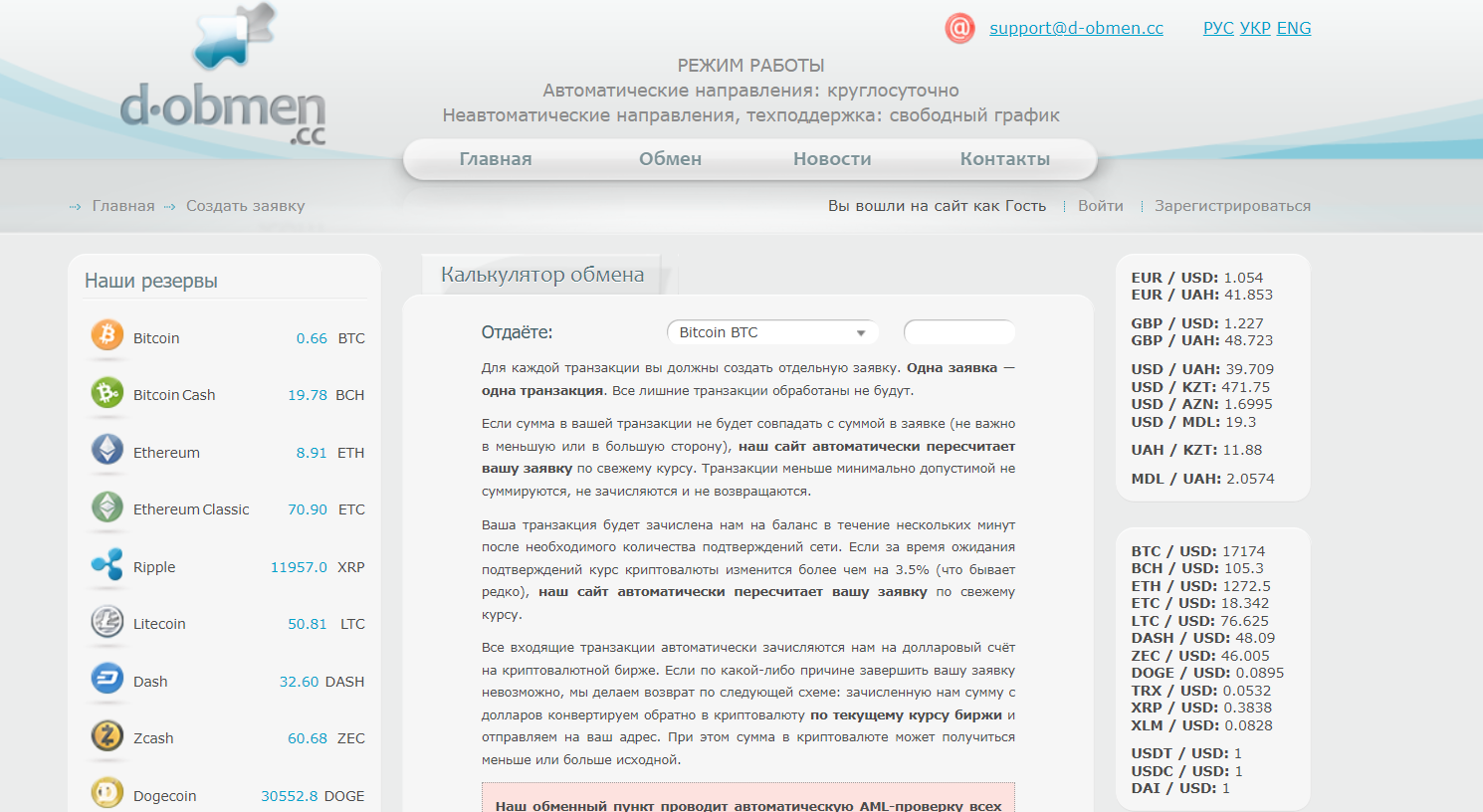Click the Bitcoin Cash green icon
The width and height of the screenshot is (1483, 812).
107,392
